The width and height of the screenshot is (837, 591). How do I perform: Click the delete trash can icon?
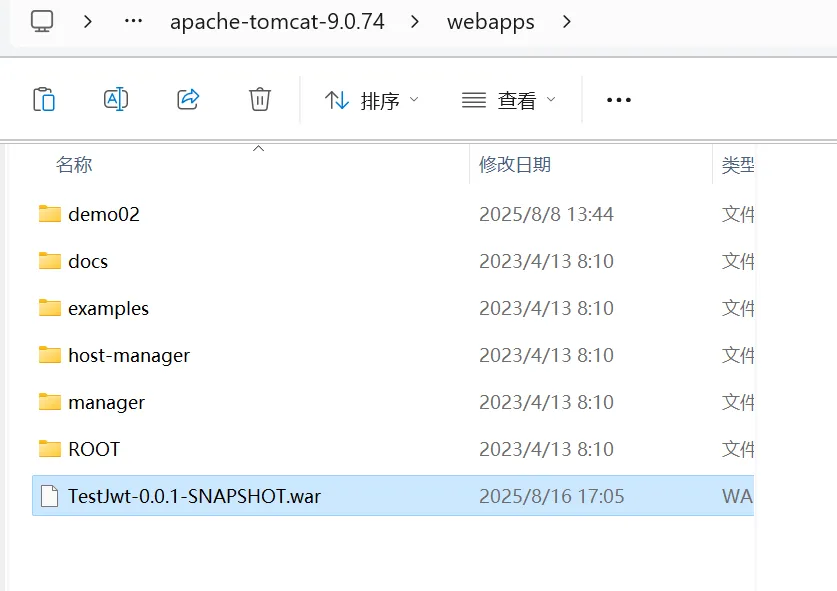260,100
